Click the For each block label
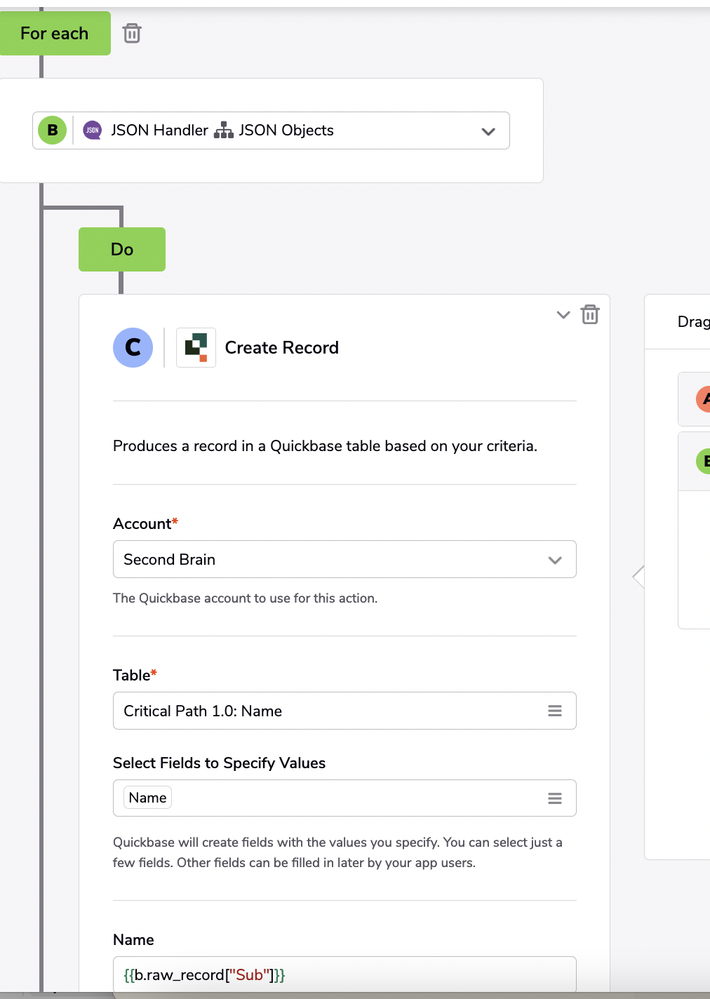The height and width of the screenshot is (999, 710). [x=55, y=33]
